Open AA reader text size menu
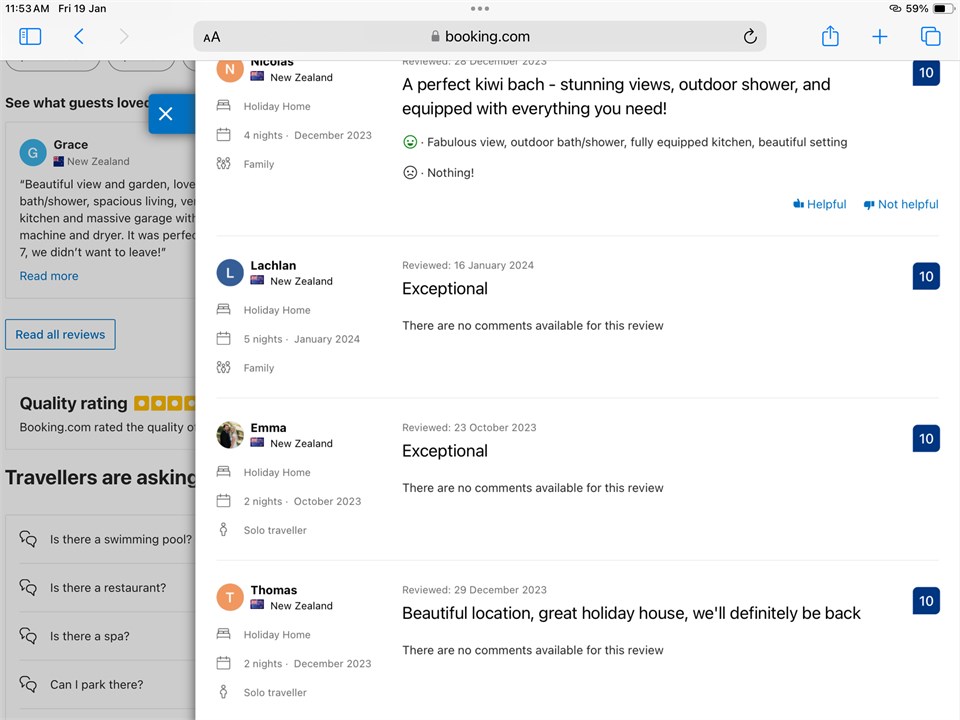This screenshot has height=720, width=960. 212,37
